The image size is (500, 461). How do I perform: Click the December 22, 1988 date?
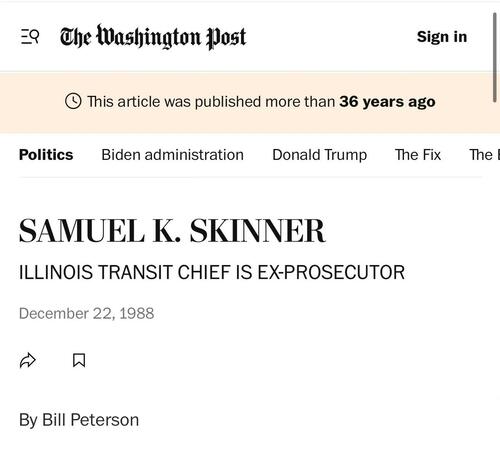click(x=86, y=313)
